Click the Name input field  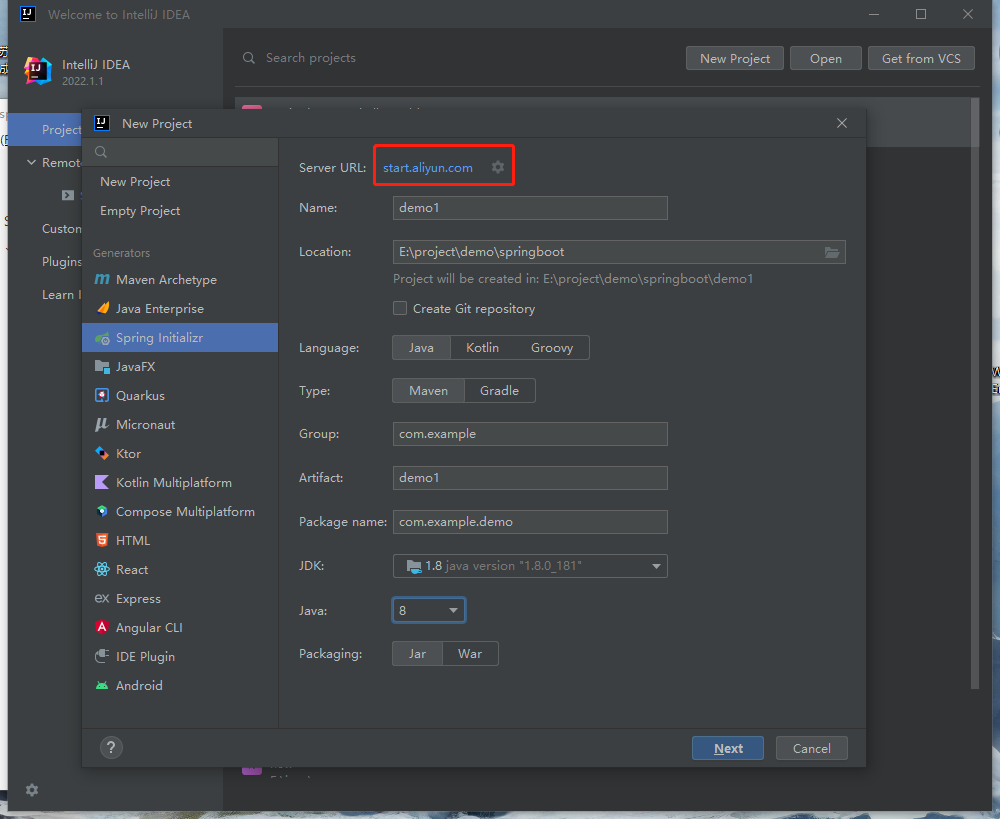tap(530, 208)
